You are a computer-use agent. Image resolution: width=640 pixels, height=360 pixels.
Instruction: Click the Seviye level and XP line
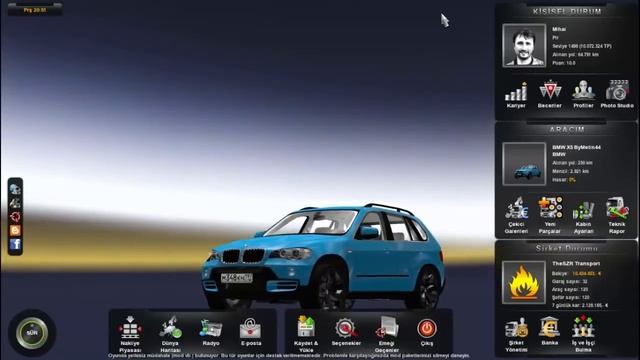[x=582, y=46]
